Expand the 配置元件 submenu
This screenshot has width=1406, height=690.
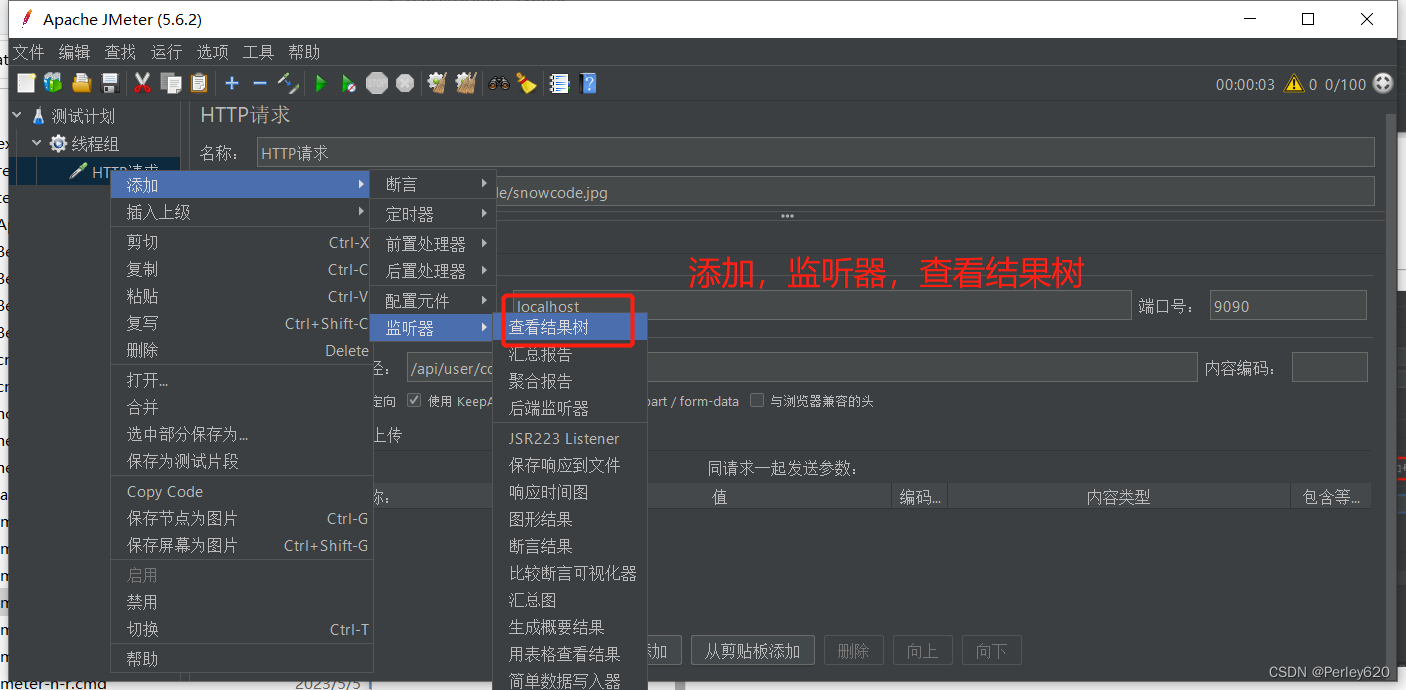coord(433,301)
